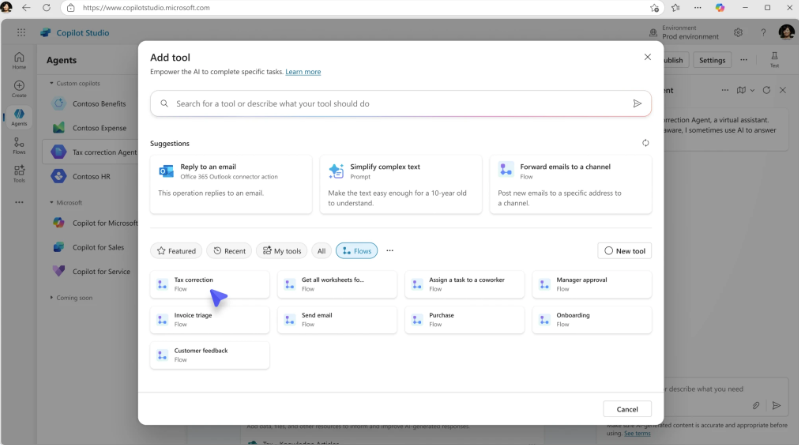Select the All filter tab
Screen dimensions: 799x445
coord(322,251)
